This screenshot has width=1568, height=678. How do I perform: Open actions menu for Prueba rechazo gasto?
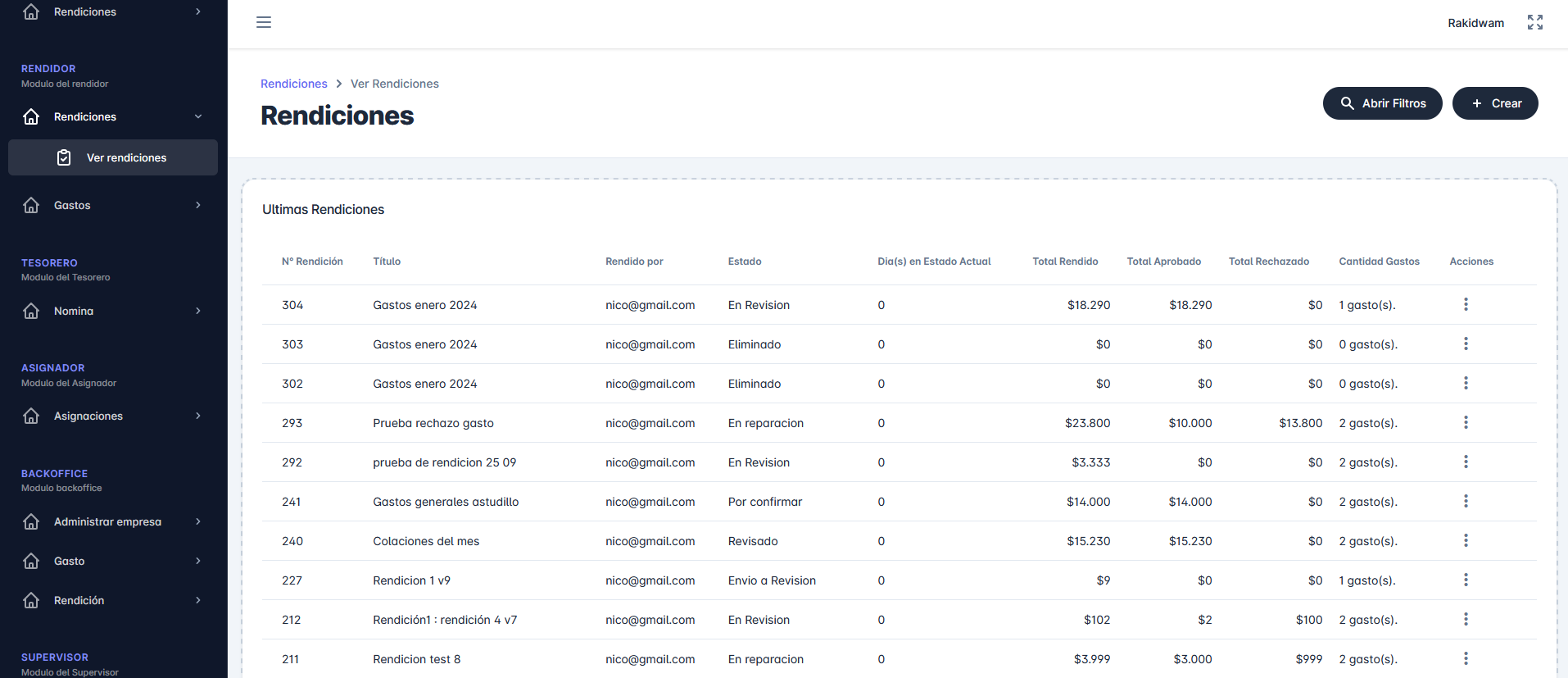pyautogui.click(x=1465, y=422)
